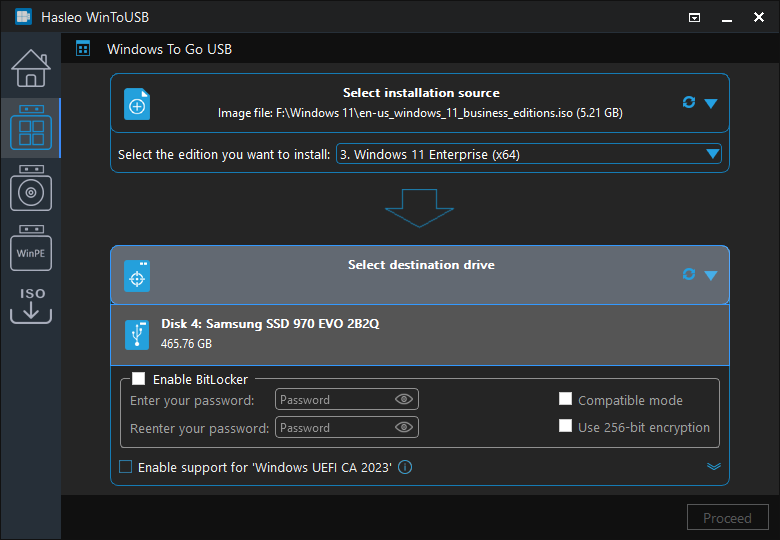
Task: Click the Reenter your password field
Action: click(x=347, y=427)
